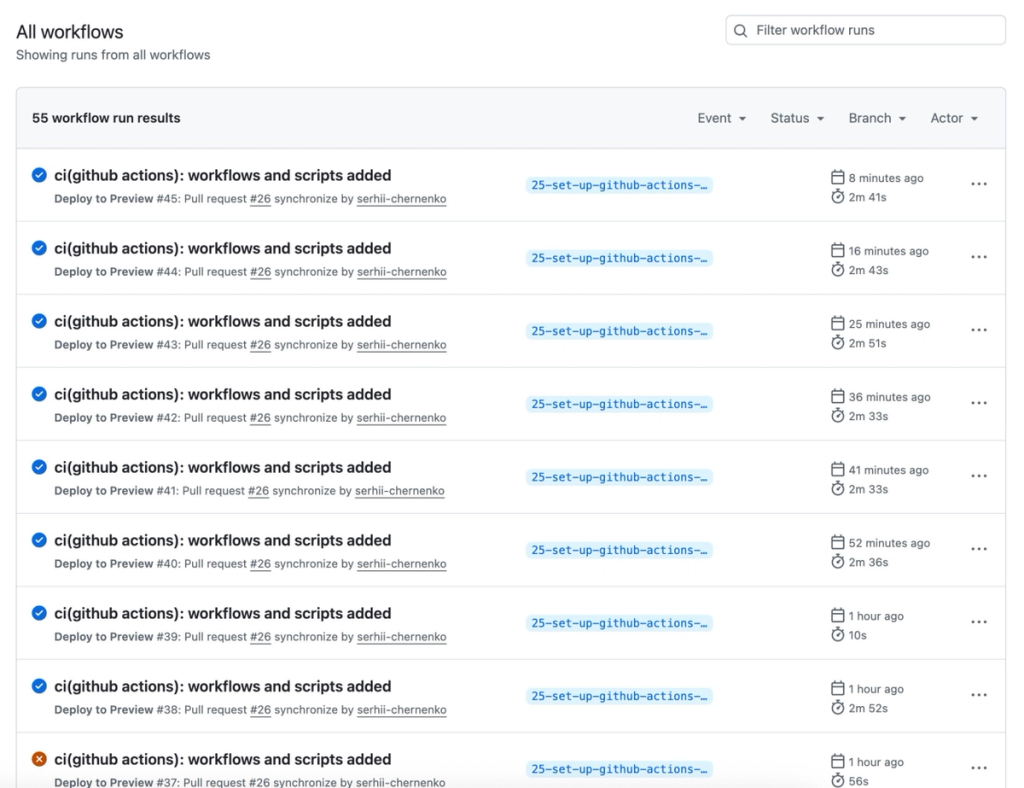Click '1 hour ago' timestamp in run #39
This screenshot has width=1024, height=788.
876,616
